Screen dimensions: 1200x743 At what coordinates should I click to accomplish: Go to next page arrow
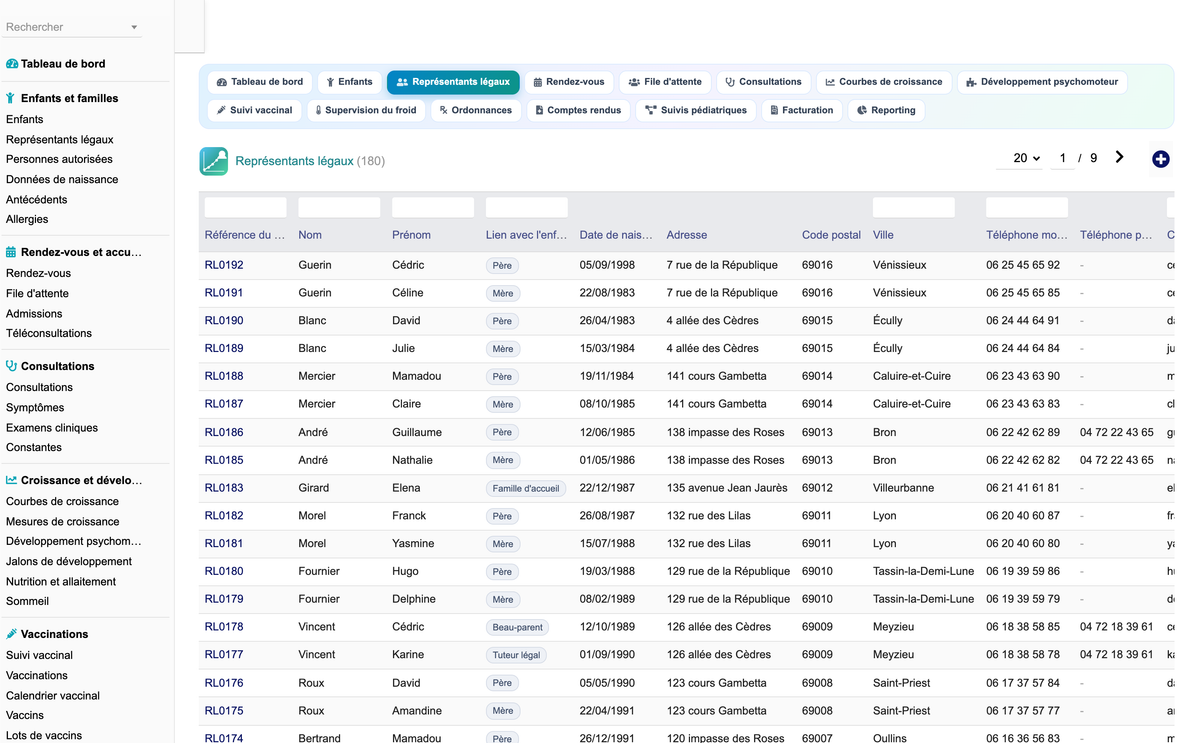click(1119, 157)
